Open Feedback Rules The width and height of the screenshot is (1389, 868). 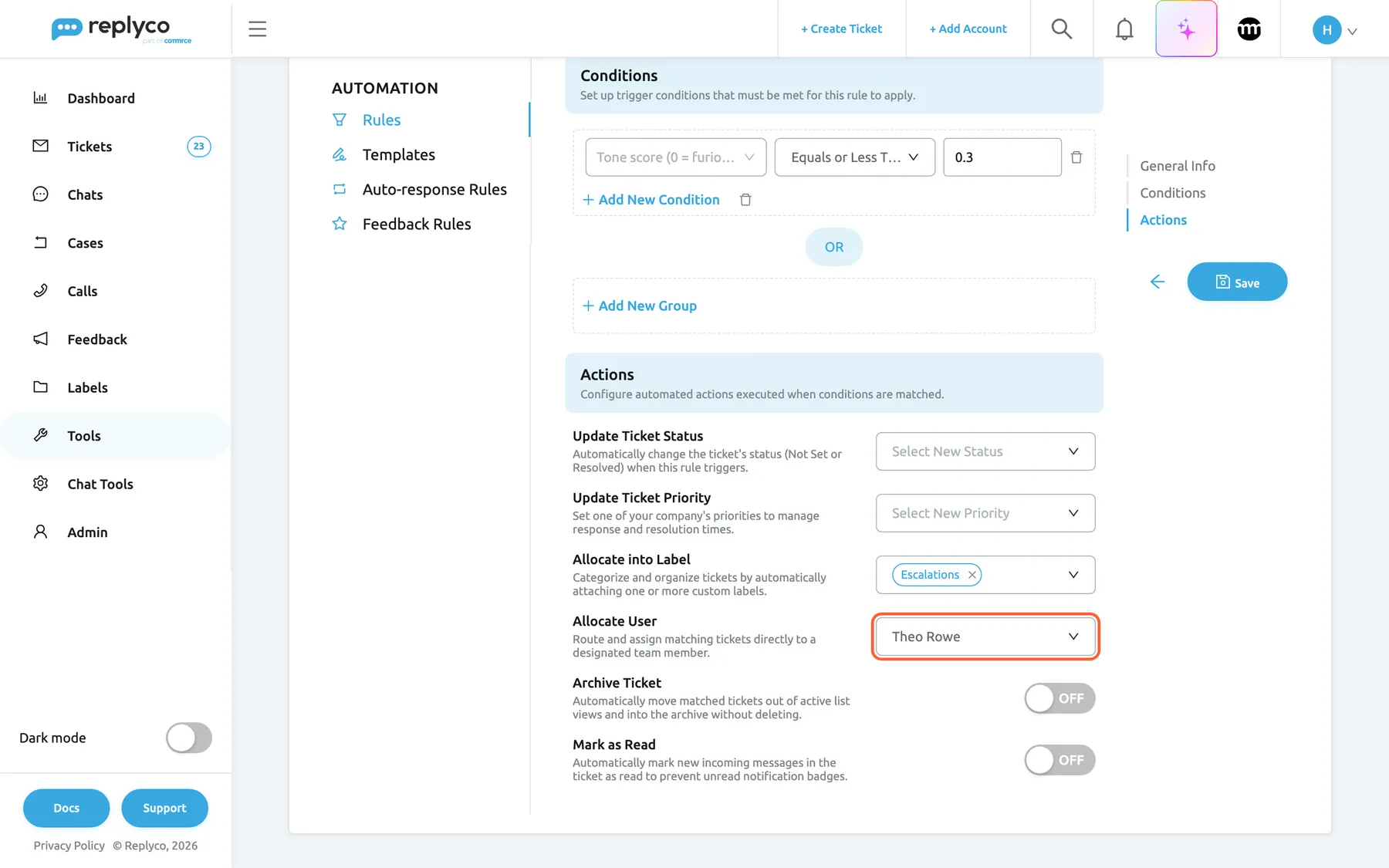pyautogui.click(x=417, y=224)
